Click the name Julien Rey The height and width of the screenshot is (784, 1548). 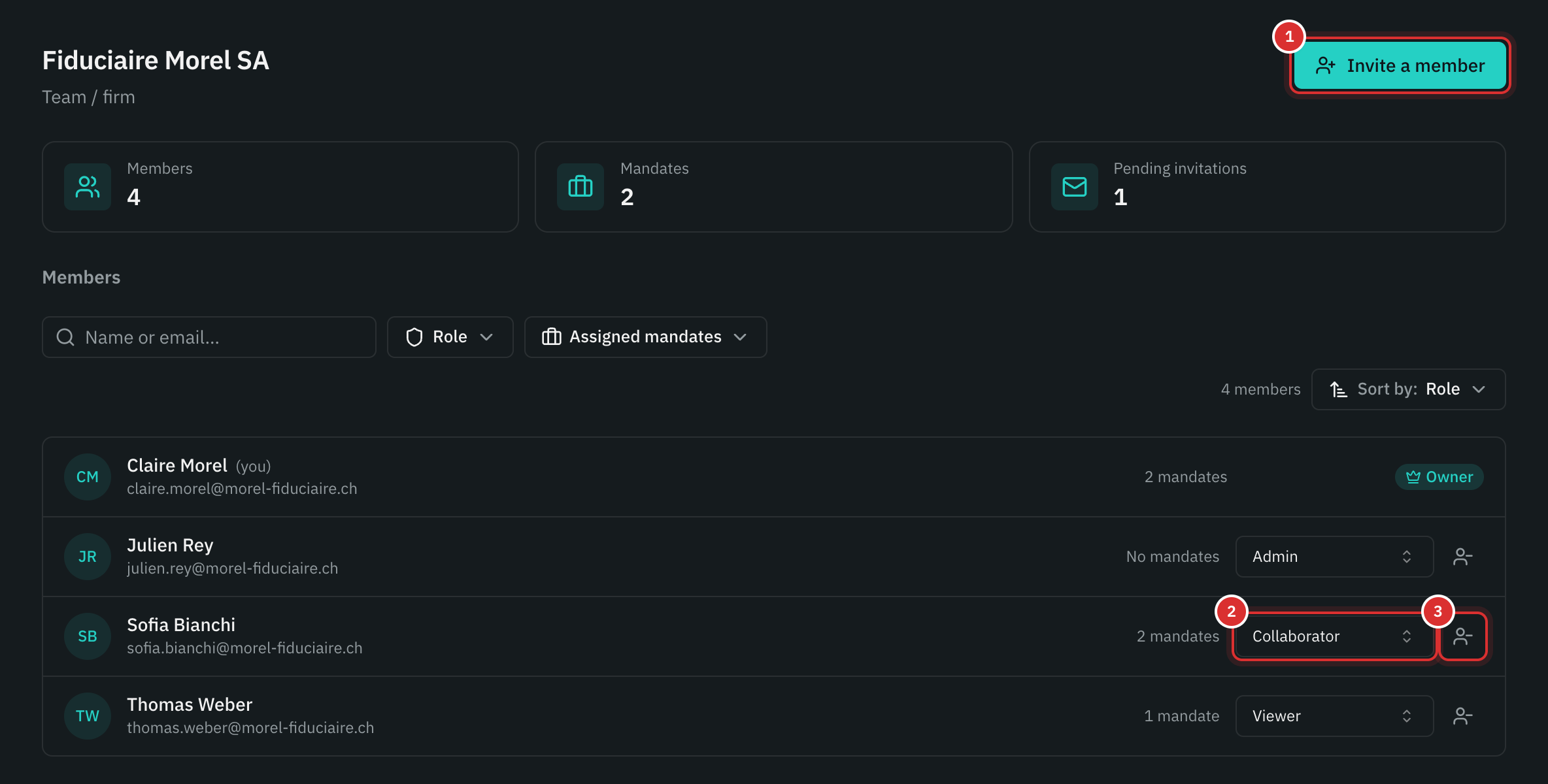click(x=170, y=546)
